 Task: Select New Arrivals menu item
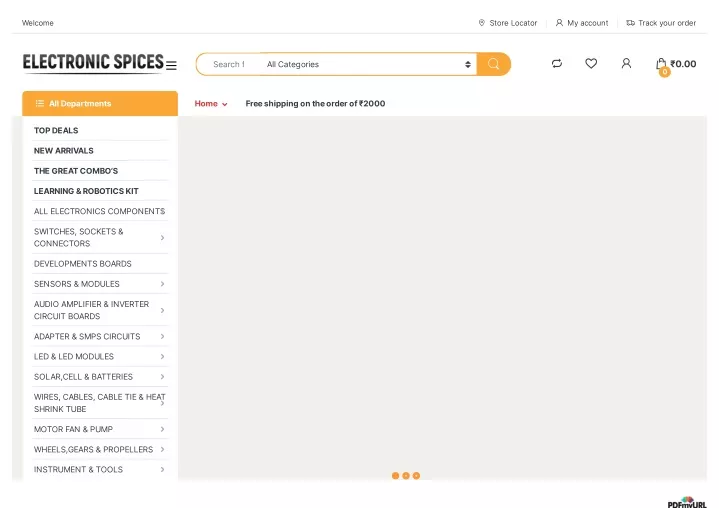click(64, 151)
